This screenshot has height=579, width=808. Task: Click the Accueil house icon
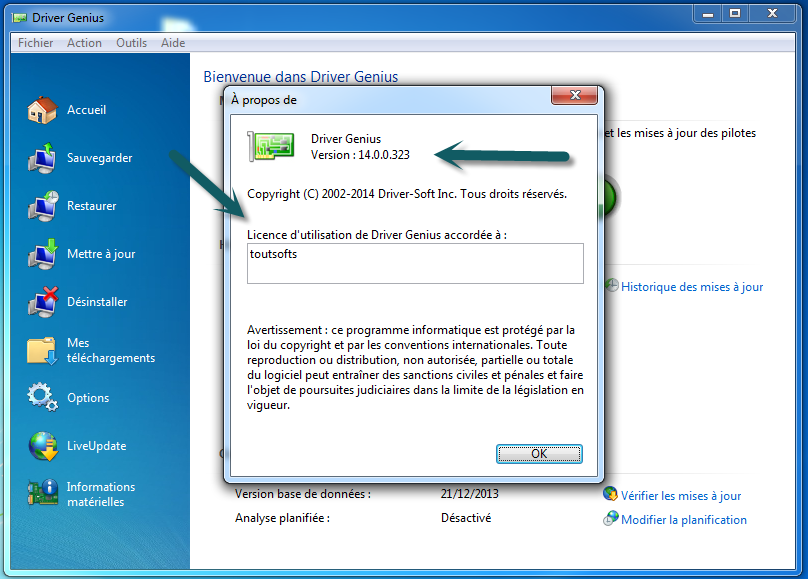pyautogui.click(x=42, y=110)
